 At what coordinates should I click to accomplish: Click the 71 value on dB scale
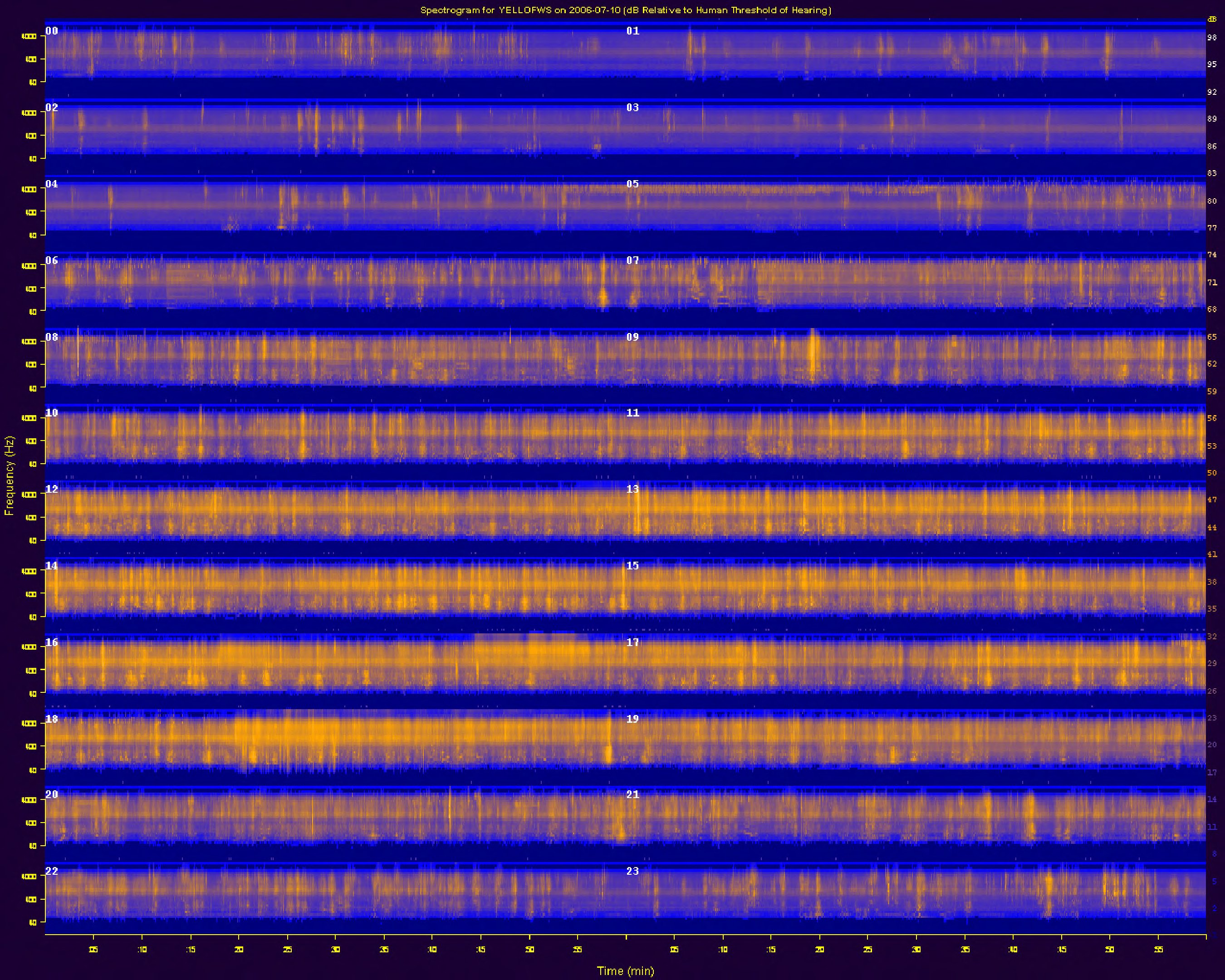pos(1212,282)
